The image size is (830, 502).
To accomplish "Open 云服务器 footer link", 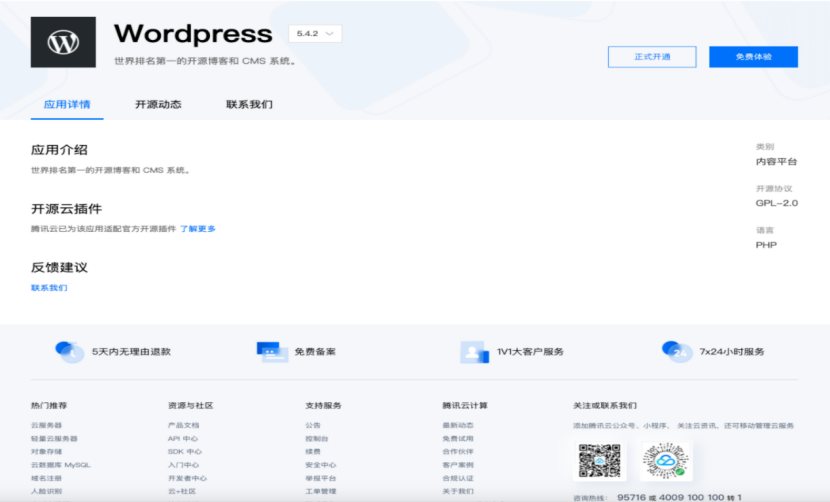I will click(47, 425).
